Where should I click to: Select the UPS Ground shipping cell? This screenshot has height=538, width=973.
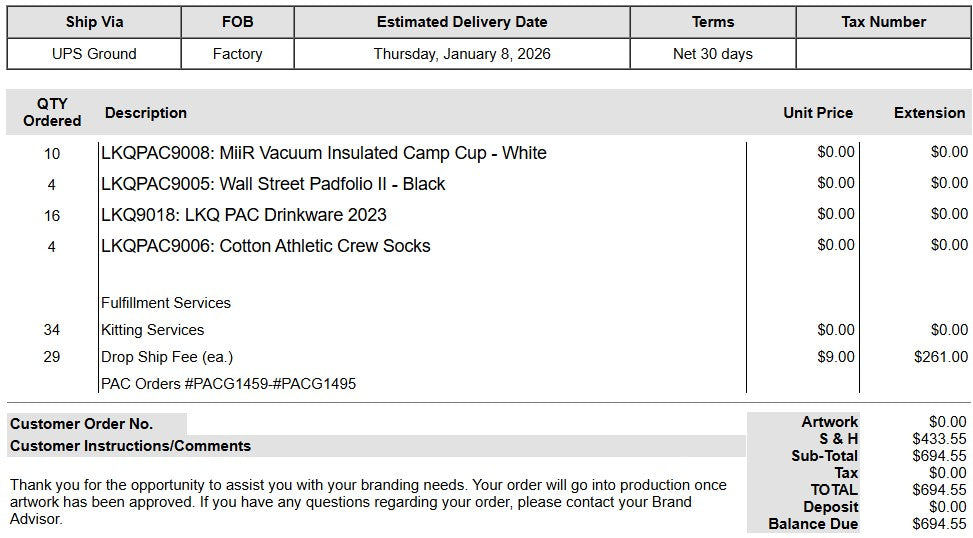(x=94, y=54)
